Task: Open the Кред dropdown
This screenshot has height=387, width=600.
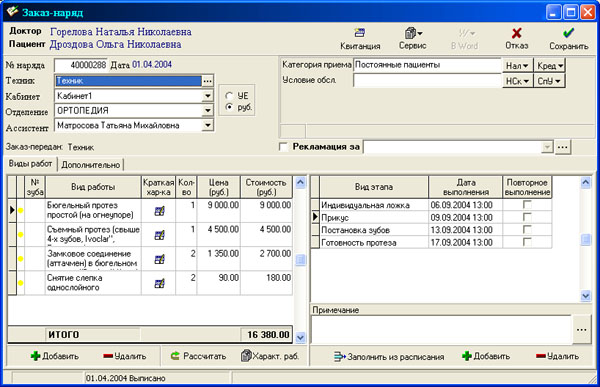Action: (x=549, y=66)
